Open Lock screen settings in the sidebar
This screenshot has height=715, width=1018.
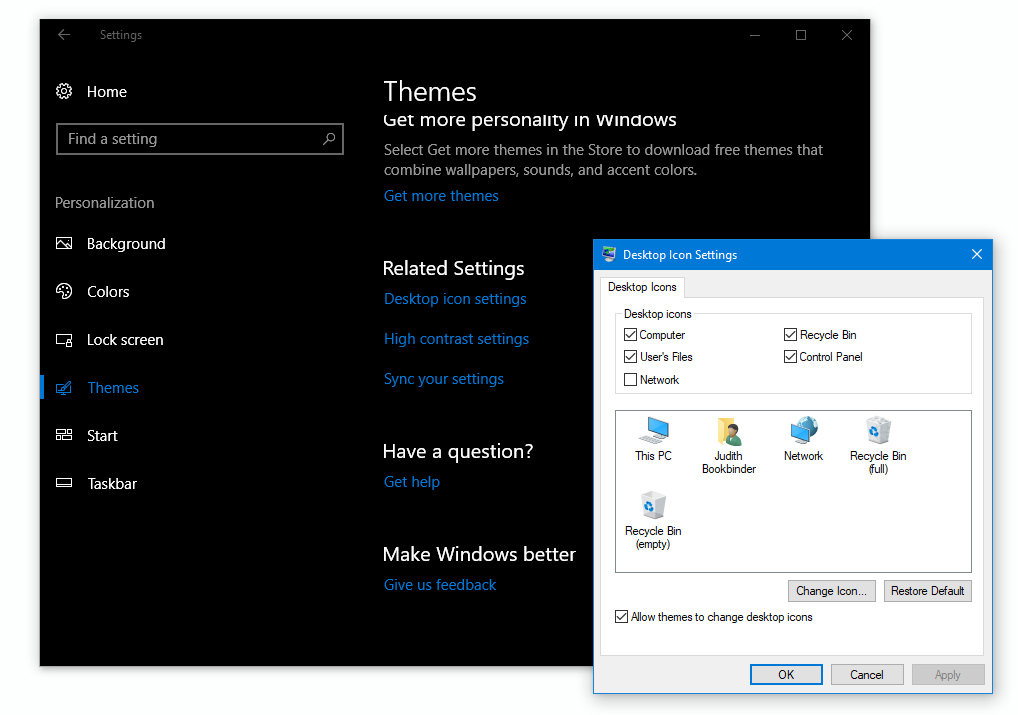[x=124, y=339]
